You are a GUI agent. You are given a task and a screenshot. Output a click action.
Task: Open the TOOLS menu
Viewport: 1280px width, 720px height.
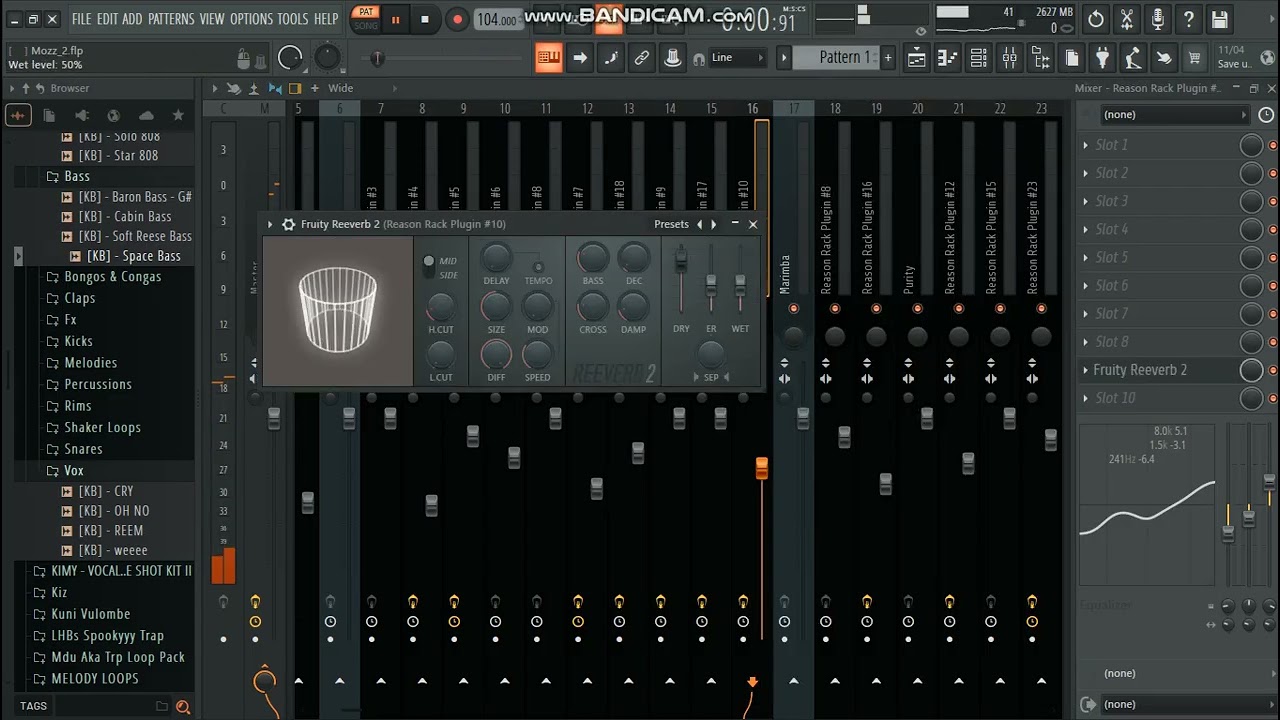coord(293,19)
